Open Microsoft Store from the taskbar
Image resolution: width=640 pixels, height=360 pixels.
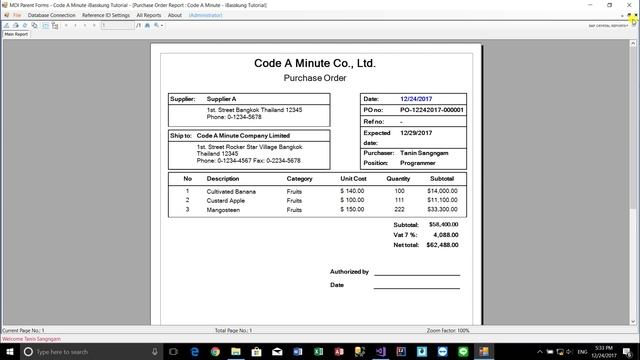coord(256,351)
